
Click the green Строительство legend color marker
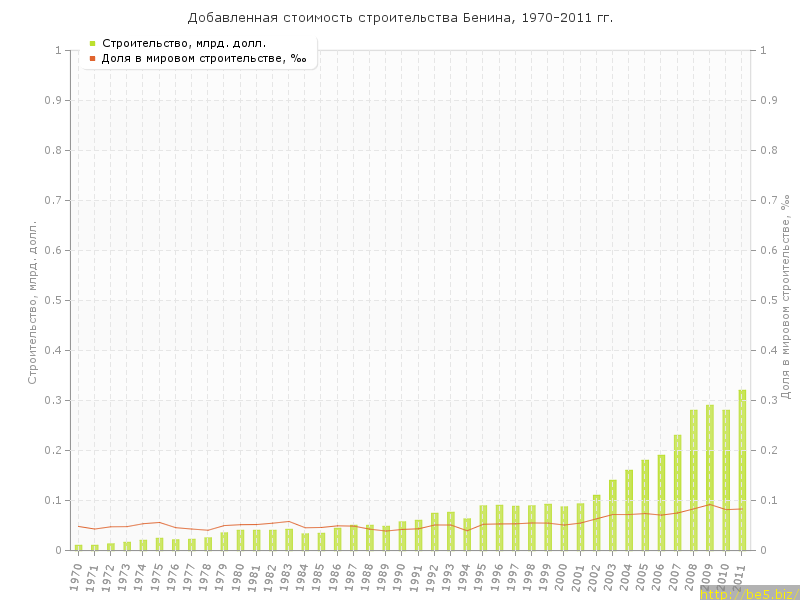92,43
